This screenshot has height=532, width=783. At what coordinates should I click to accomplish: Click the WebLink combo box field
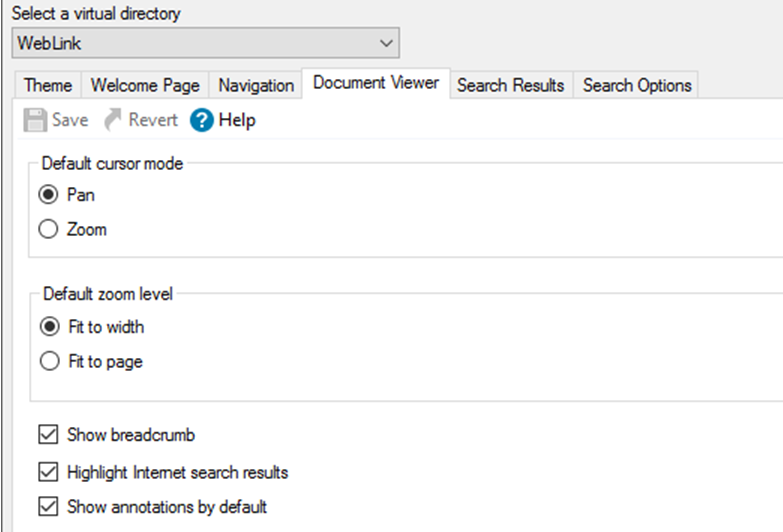206,43
